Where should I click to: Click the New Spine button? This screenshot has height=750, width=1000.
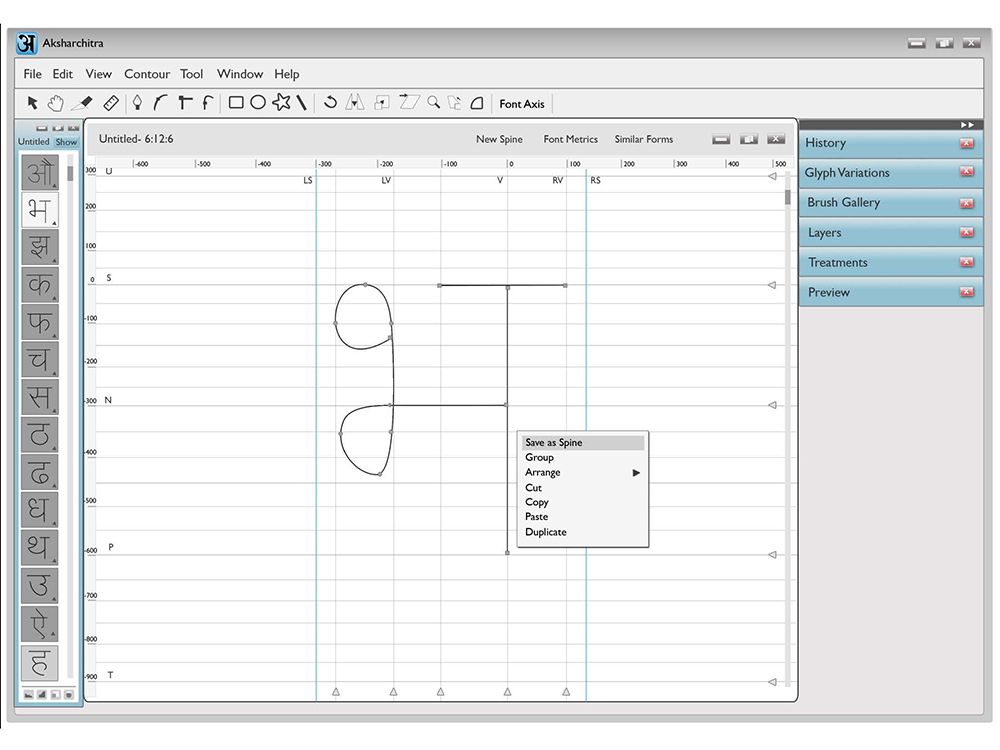[x=499, y=139]
